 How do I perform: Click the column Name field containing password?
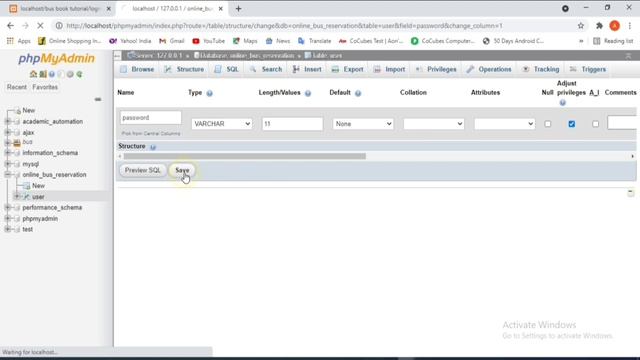point(151,118)
